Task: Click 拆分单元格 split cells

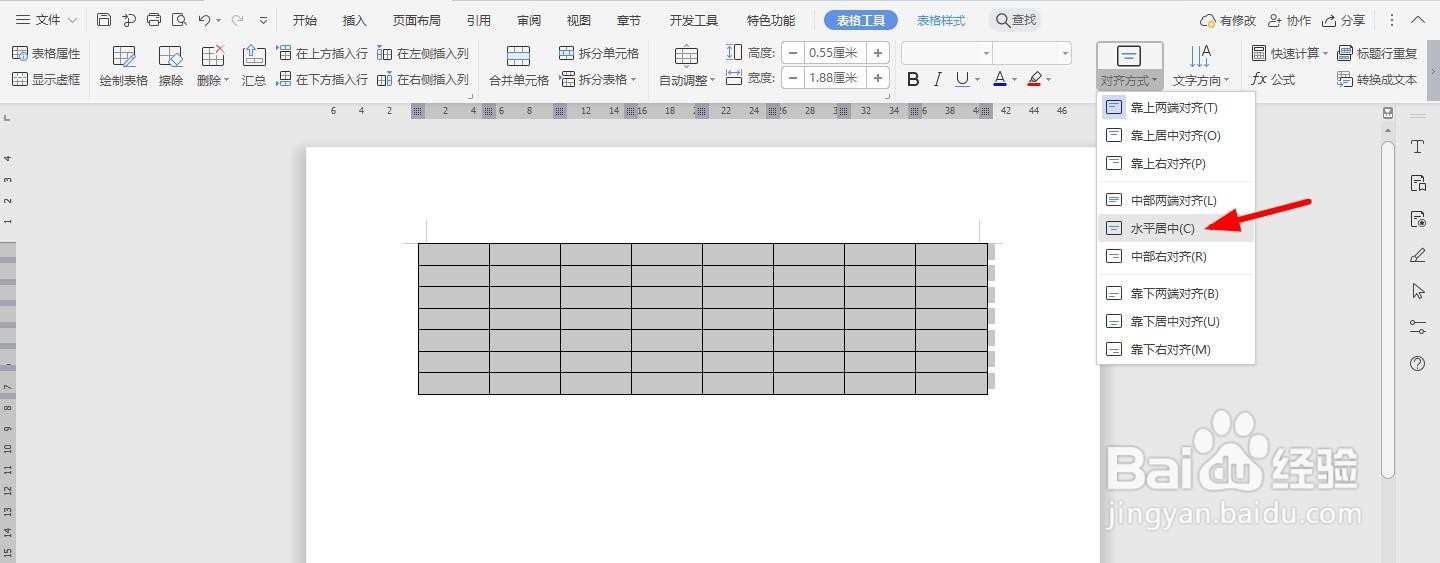Action: [599, 53]
